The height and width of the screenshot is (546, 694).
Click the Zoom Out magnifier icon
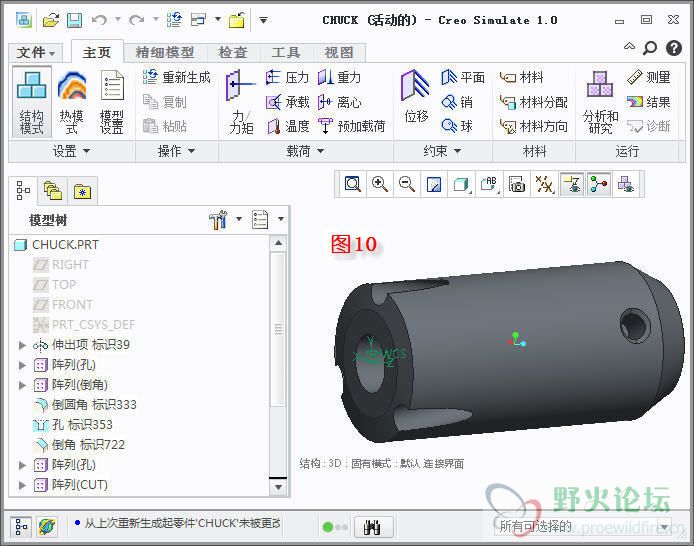[x=407, y=184]
